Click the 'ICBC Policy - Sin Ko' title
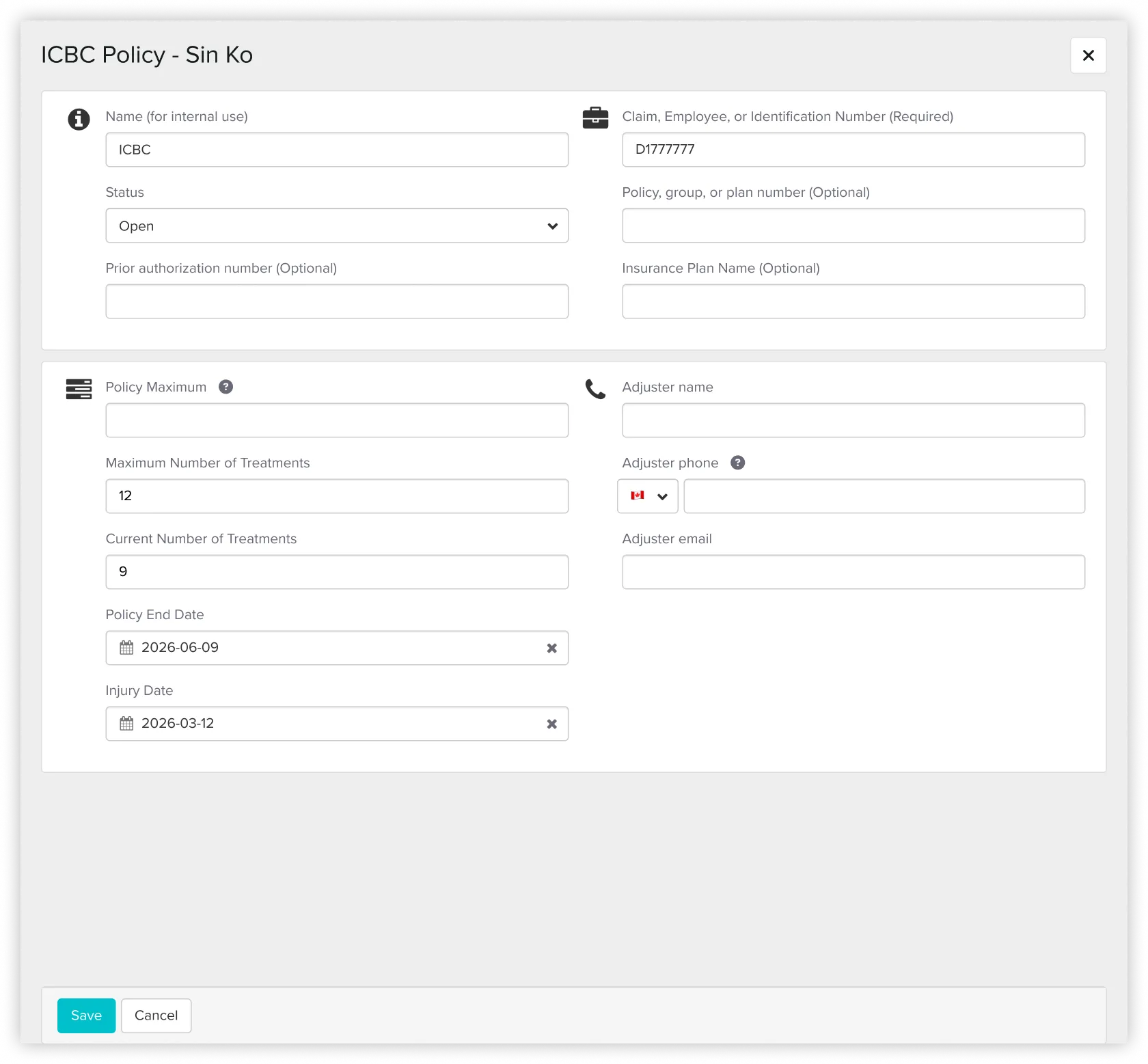Viewport: 1148px width, 1064px height. pos(147,55)
